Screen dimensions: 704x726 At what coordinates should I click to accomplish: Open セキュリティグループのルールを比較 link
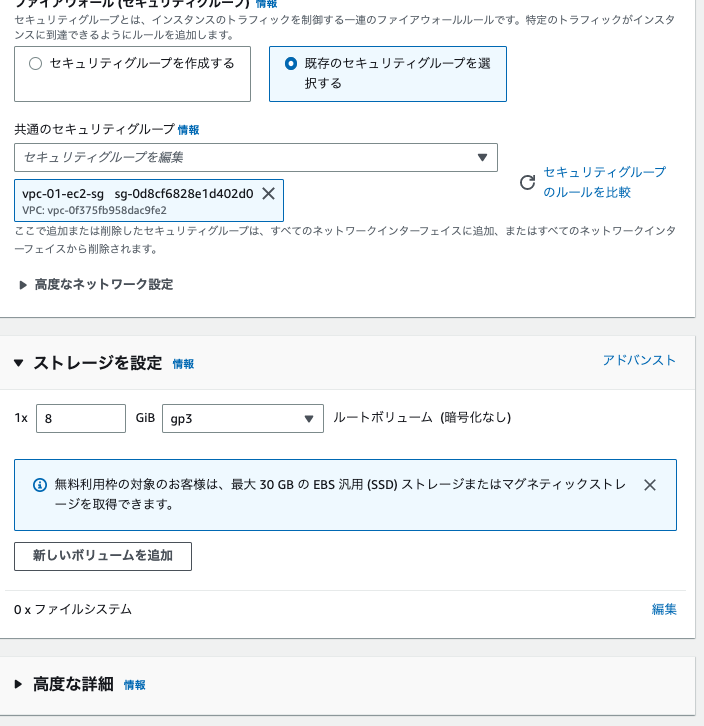(x=604, y=182)
